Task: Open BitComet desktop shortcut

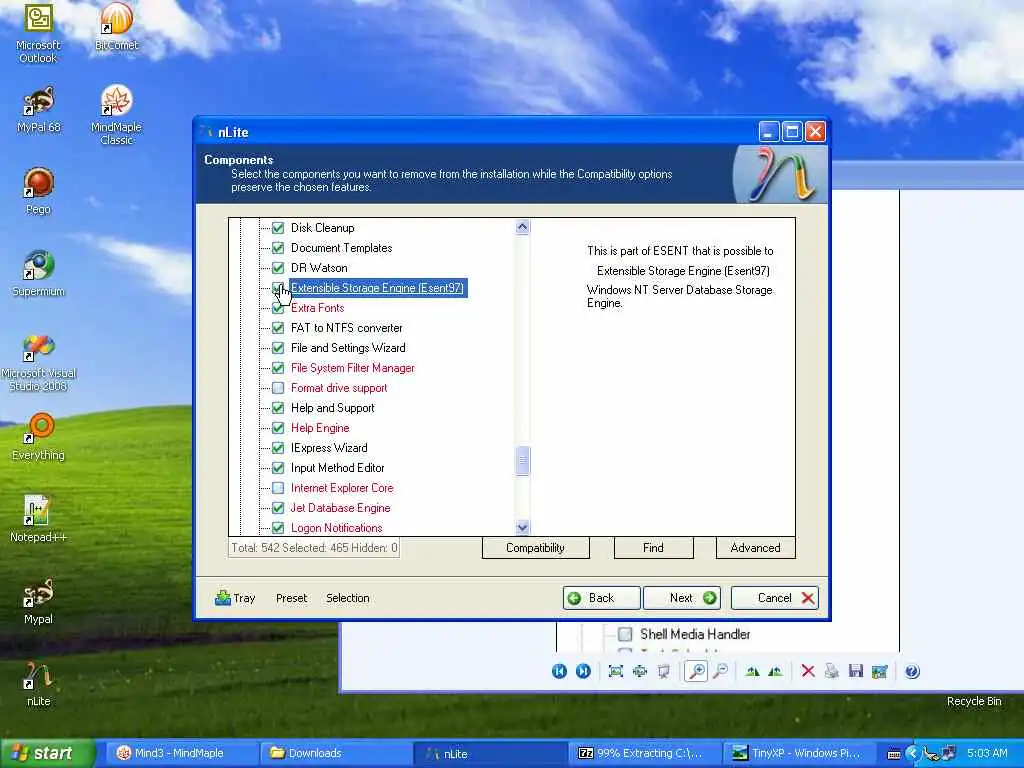Action: [x=116, y=27]
